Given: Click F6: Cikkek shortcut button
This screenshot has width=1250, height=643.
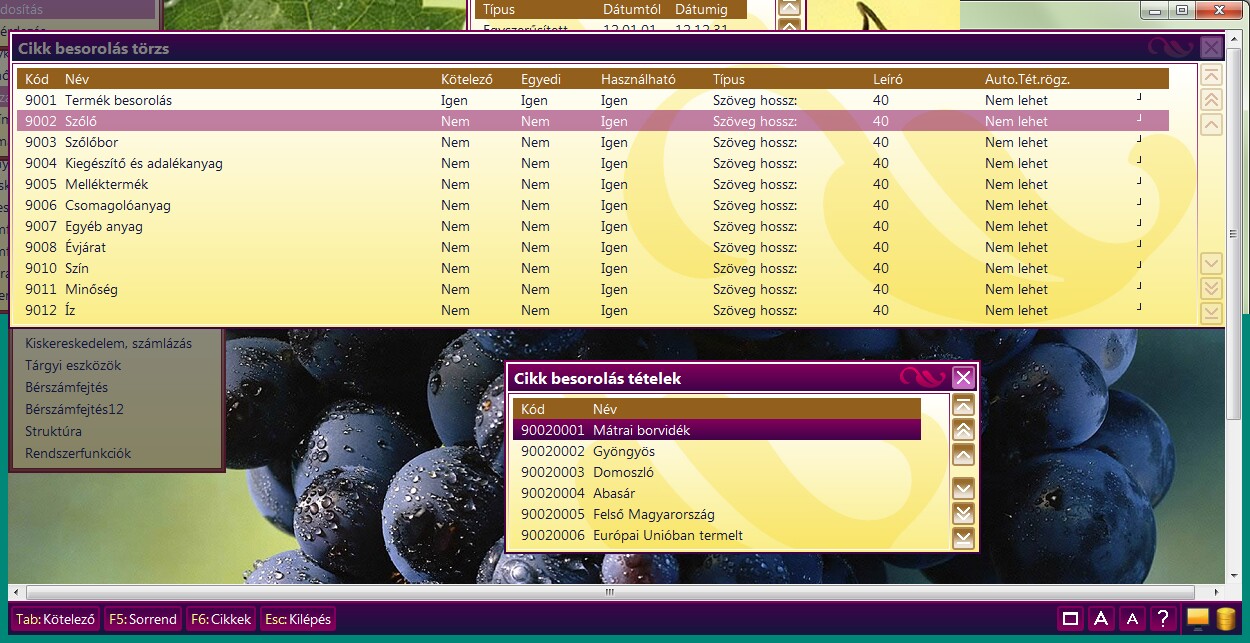Looking at the screenshot, I should click(221, 619).
